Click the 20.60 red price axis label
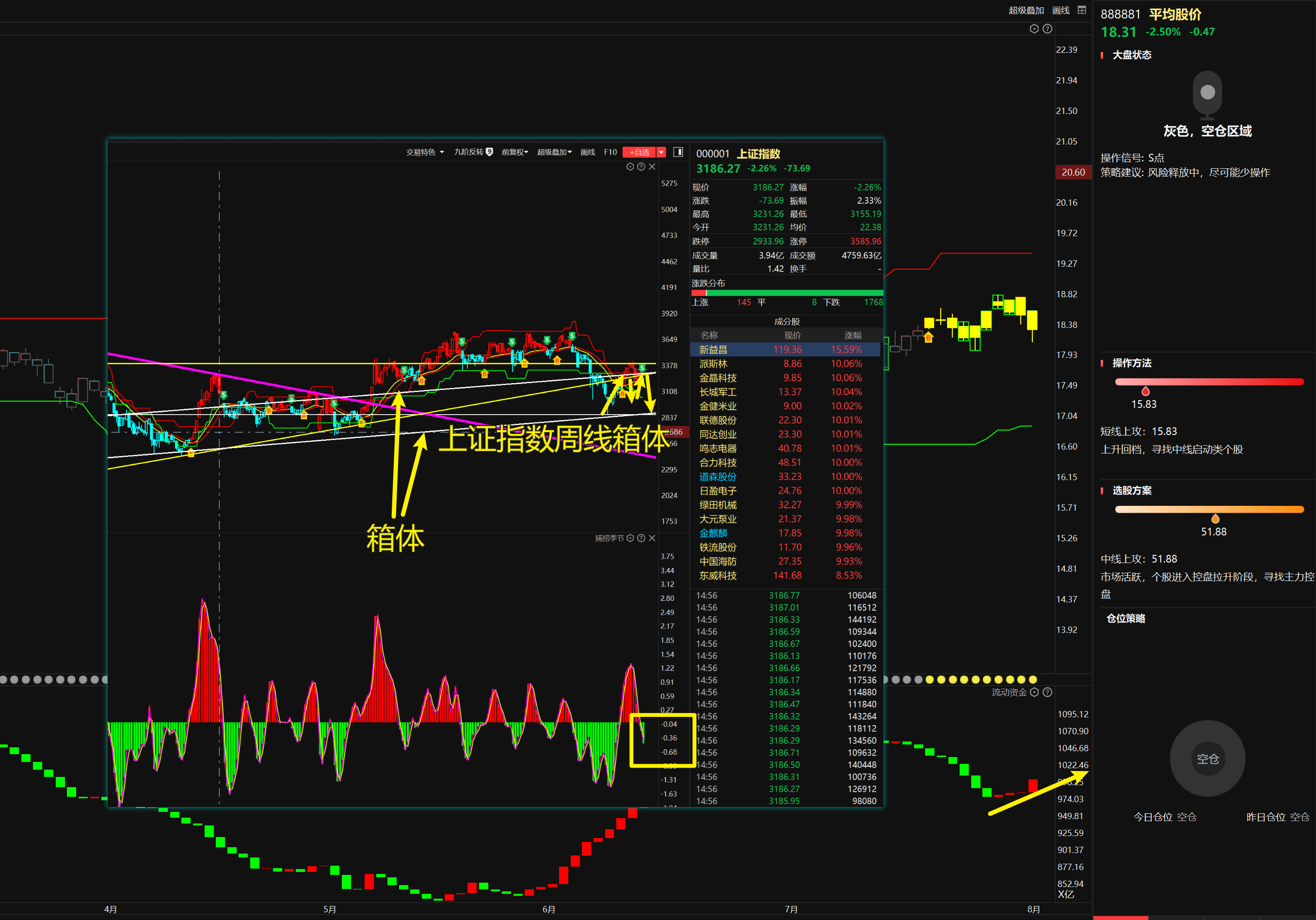1316x920 pixels. (1073, 172)
